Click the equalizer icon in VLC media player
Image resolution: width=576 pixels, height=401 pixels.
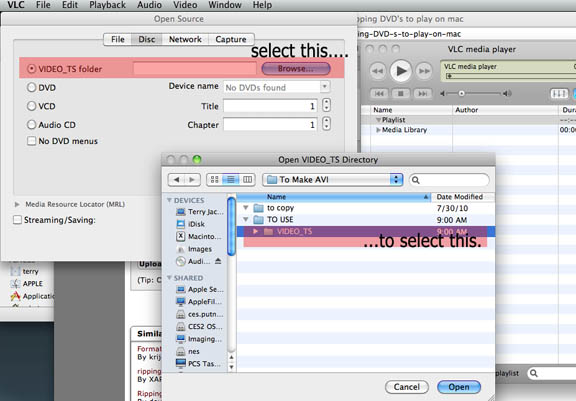click(559, 94)
